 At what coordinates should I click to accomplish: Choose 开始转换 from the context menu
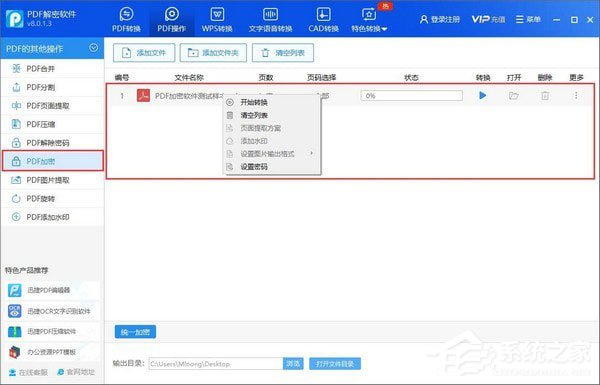coord(272,102)
